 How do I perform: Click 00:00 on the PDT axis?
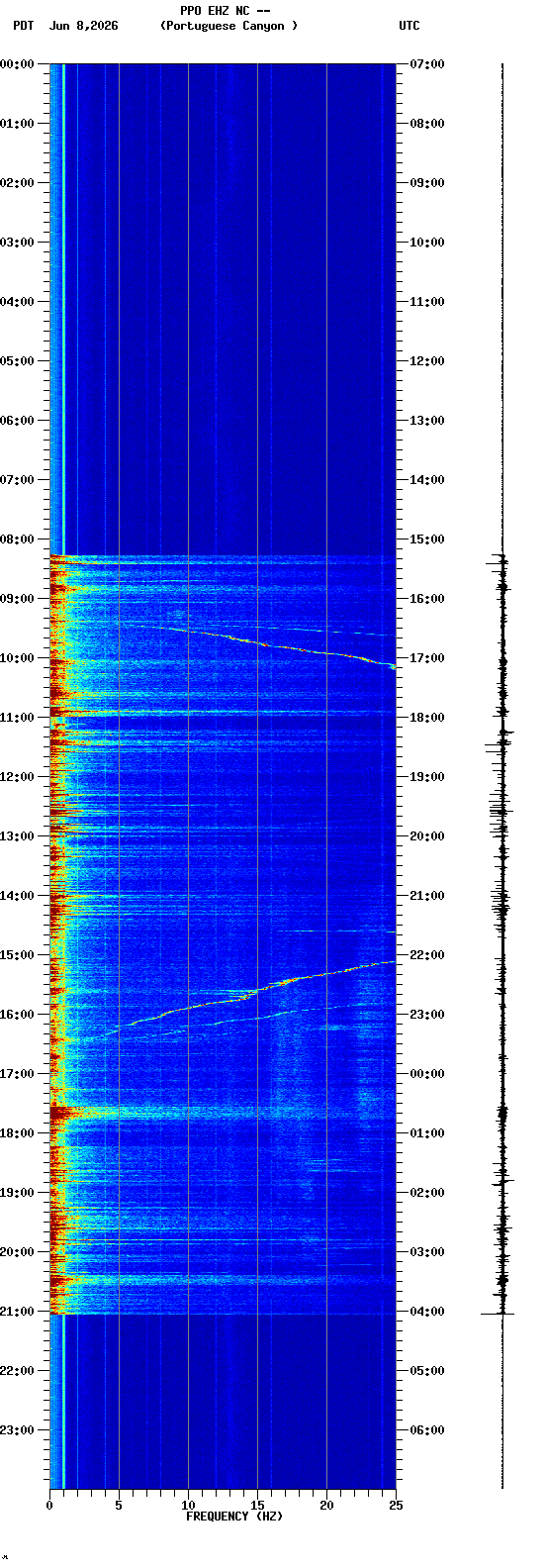click(x=17, y=64)
